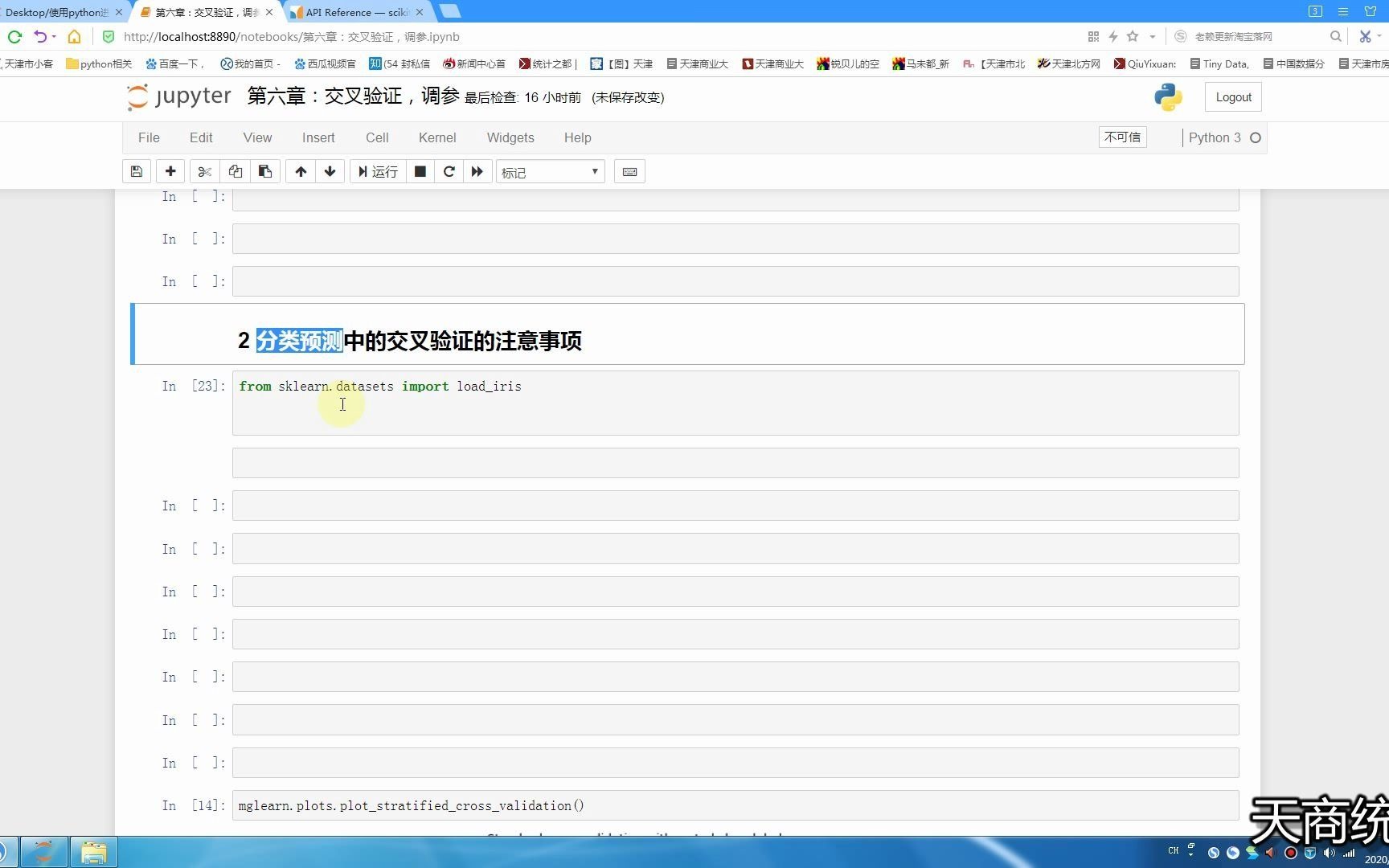Click the Jupyter logo
This screenshot has height=868, width=1389.
click(179, 96)
